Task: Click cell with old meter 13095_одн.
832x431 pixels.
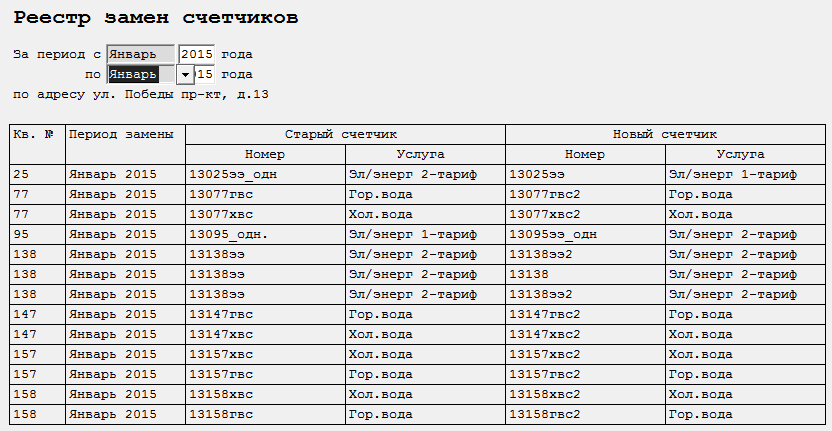Action: coord(265,235)
